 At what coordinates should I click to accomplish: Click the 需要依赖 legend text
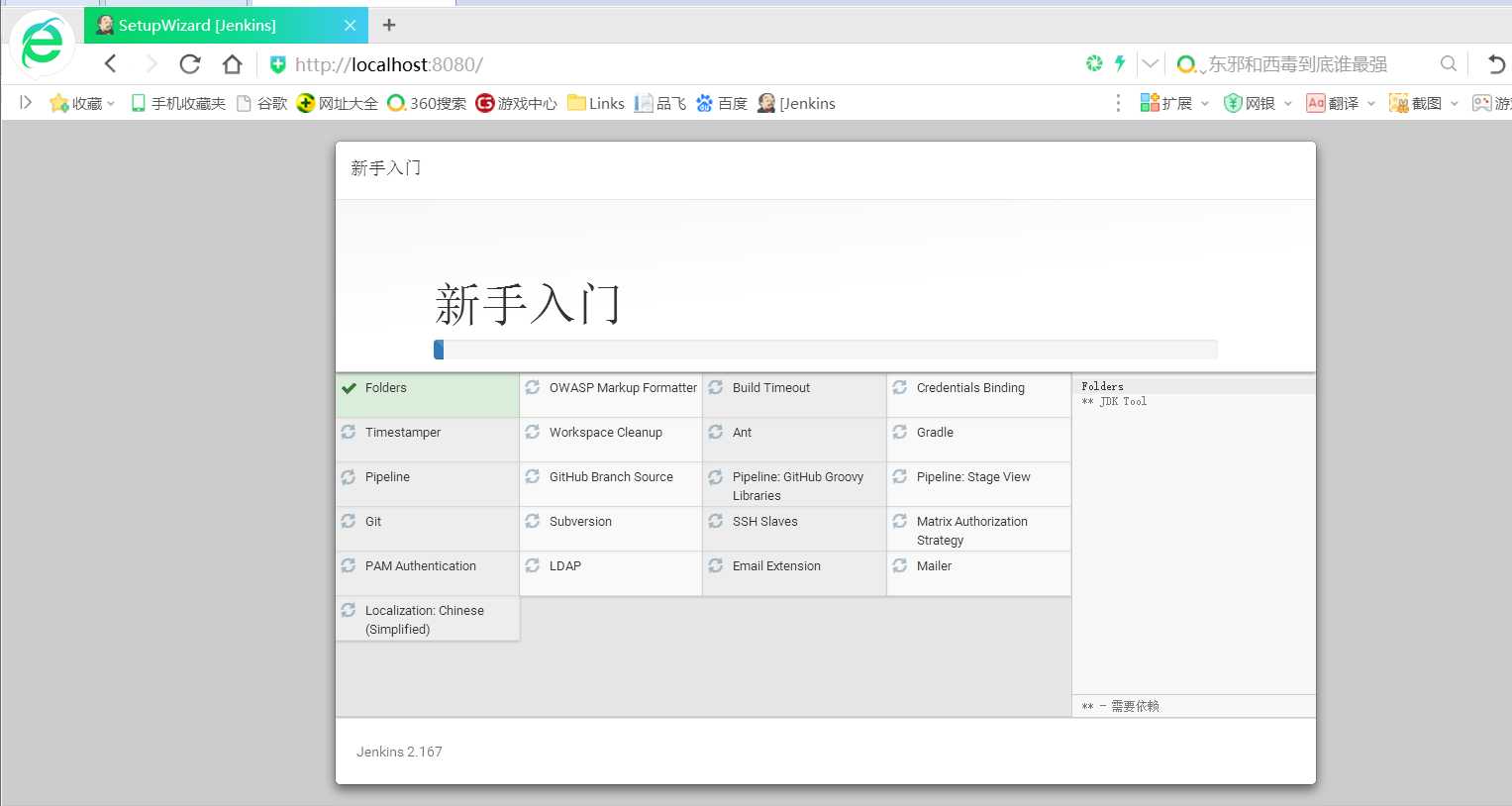tap(1135, 706)
